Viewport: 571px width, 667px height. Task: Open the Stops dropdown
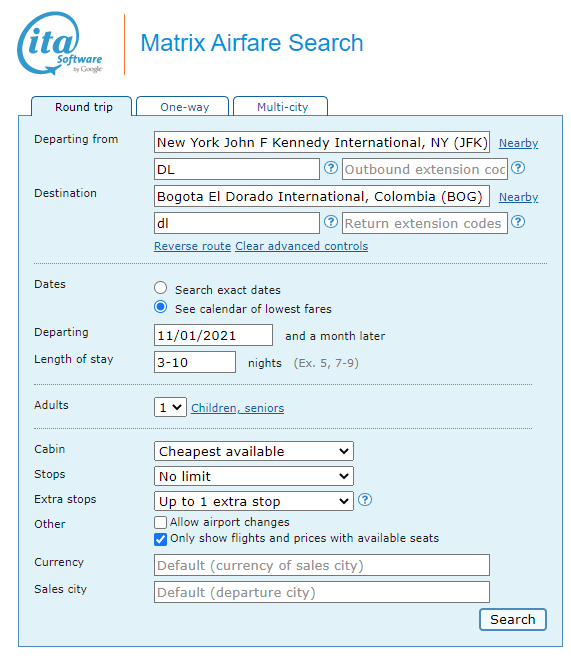click(254, 476)
